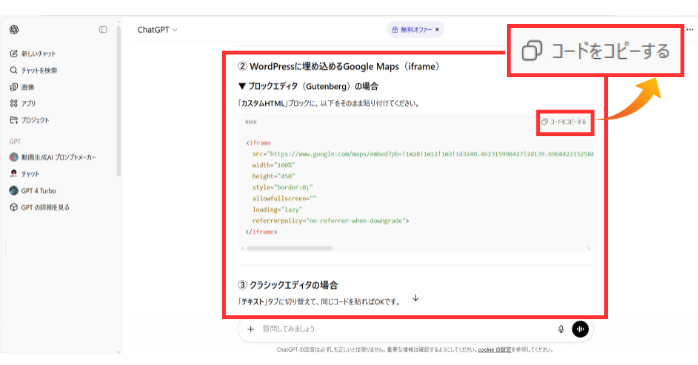This screenshot has width=698, height=365.
Task: Click the ChatGPT logo icon in sidebar
Action: click(14, 29)
